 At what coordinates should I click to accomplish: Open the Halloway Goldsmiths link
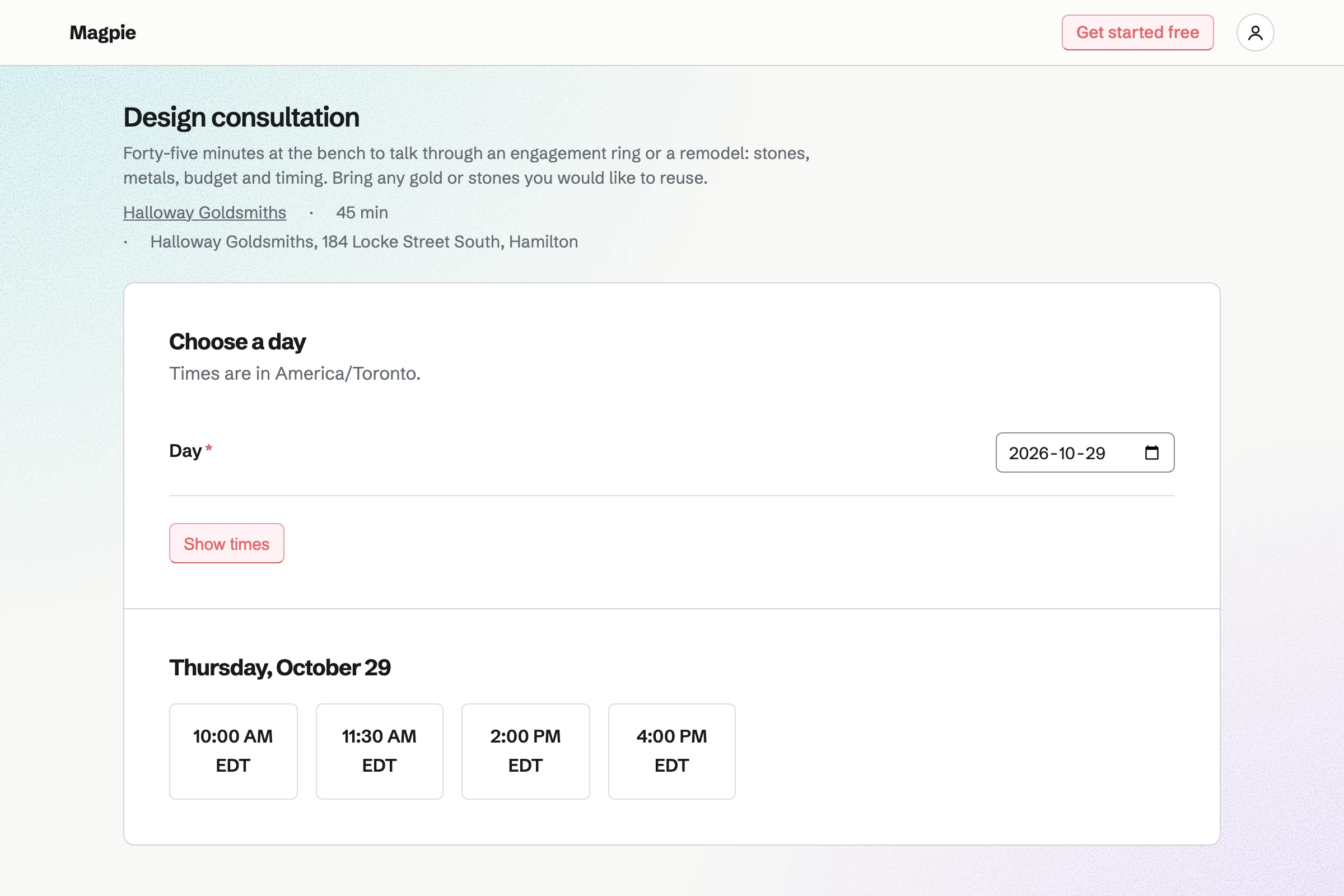pyautogui.click(x=204, y=213)
